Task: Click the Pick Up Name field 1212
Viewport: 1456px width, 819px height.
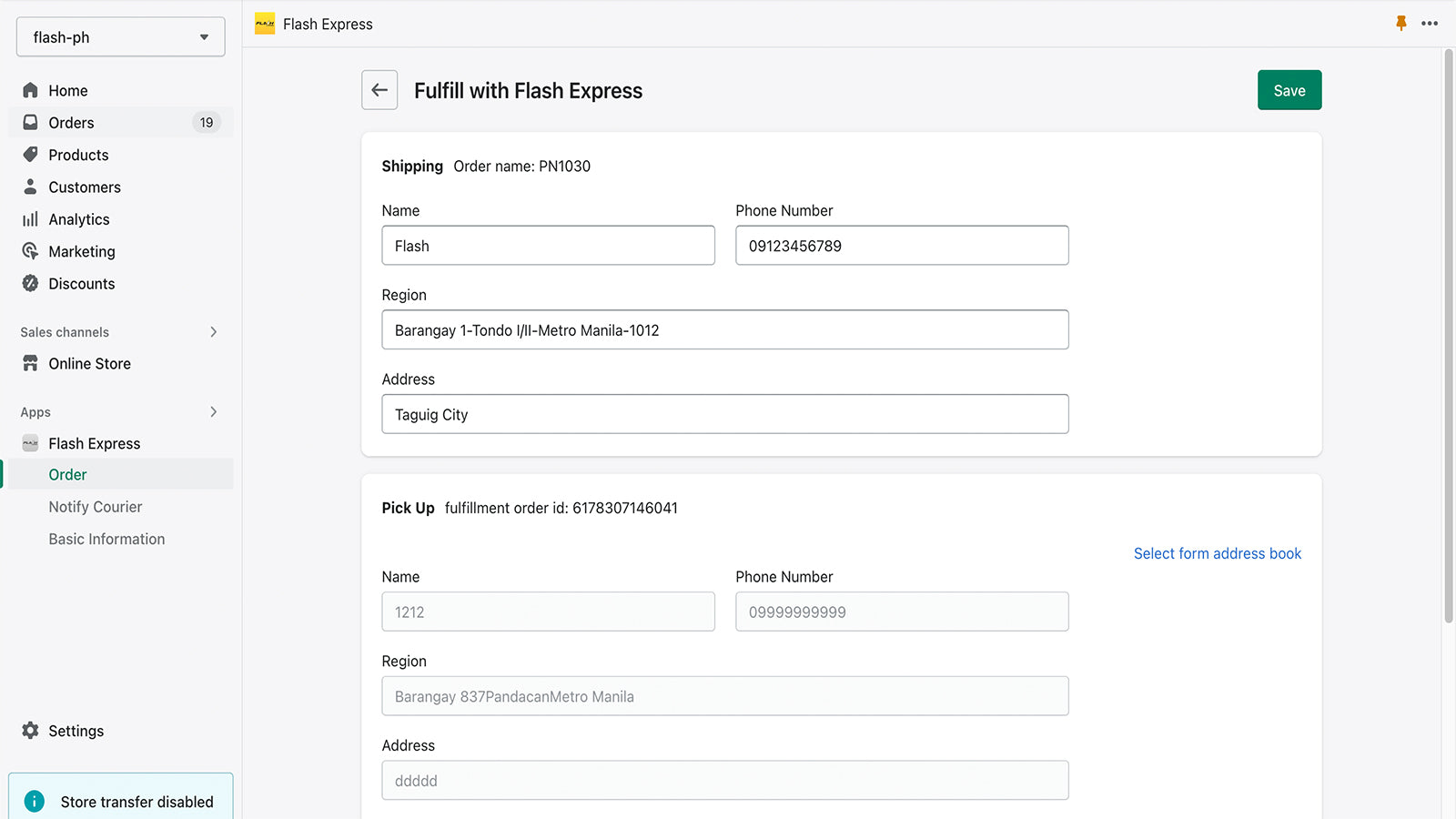Action: coord(548,612)
